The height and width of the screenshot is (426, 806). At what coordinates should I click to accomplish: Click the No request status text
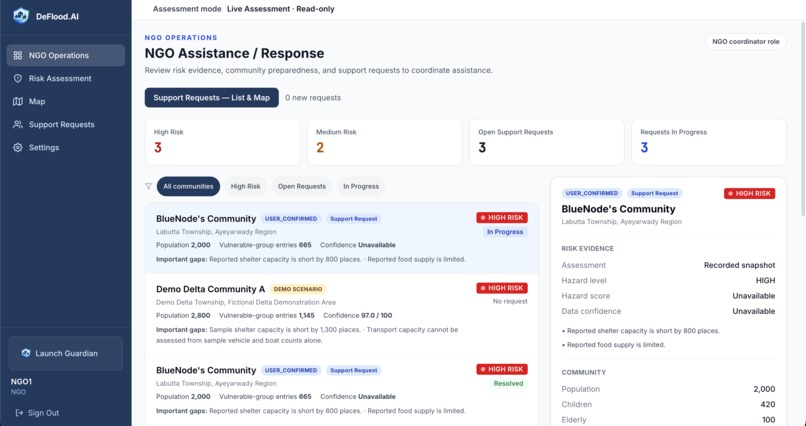coord(510,301)
